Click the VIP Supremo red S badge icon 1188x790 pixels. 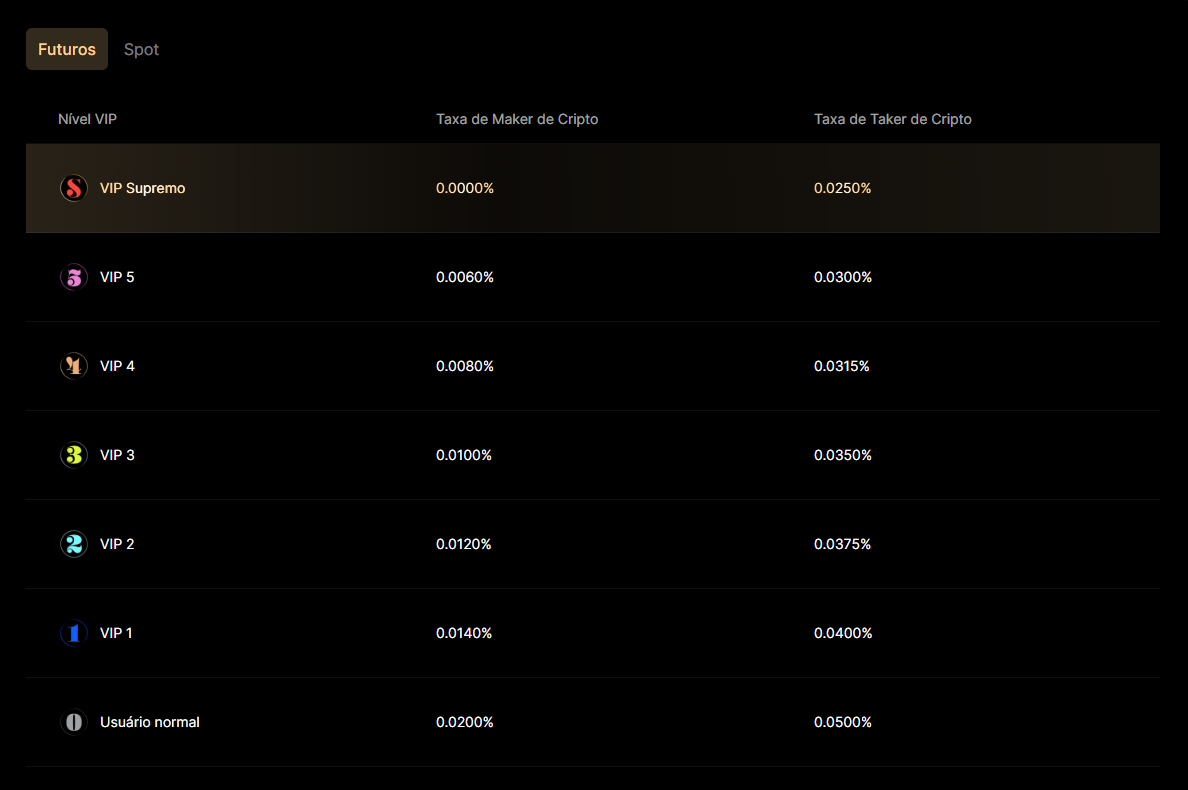tap(74, 188)
